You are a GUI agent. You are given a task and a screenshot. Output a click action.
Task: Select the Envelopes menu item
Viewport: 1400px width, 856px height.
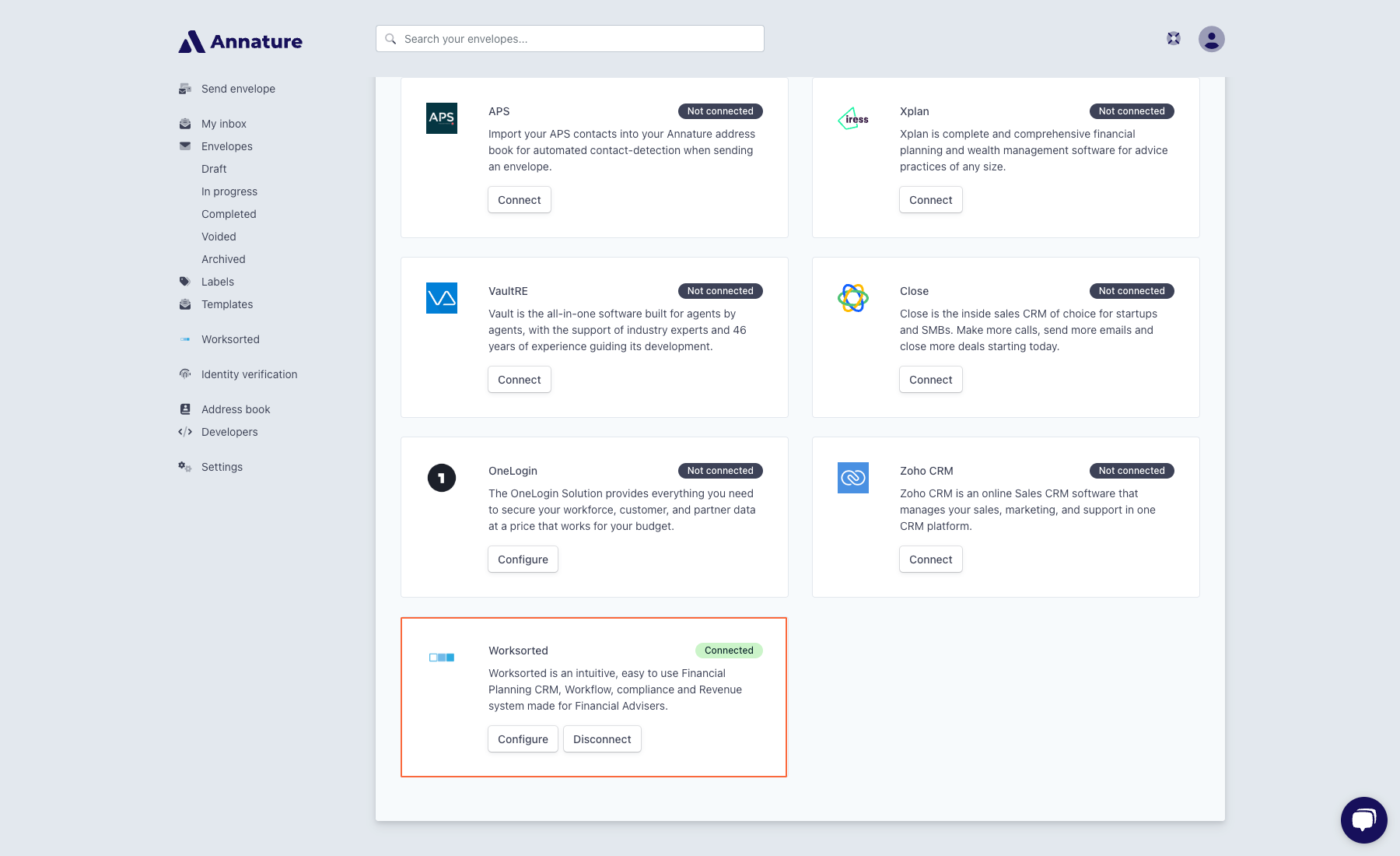226,146
